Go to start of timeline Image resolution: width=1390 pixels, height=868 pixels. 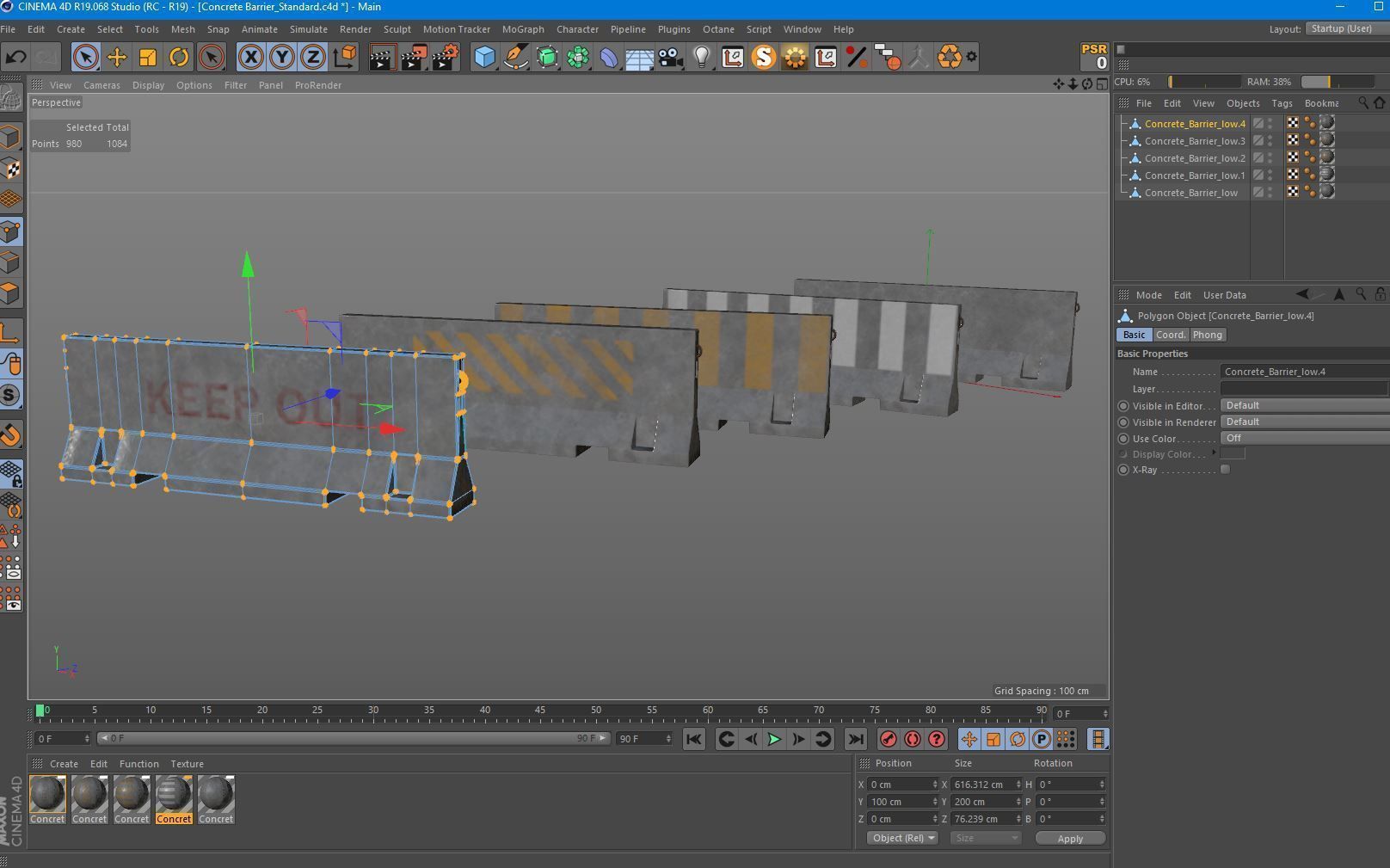tap(694, 739)
